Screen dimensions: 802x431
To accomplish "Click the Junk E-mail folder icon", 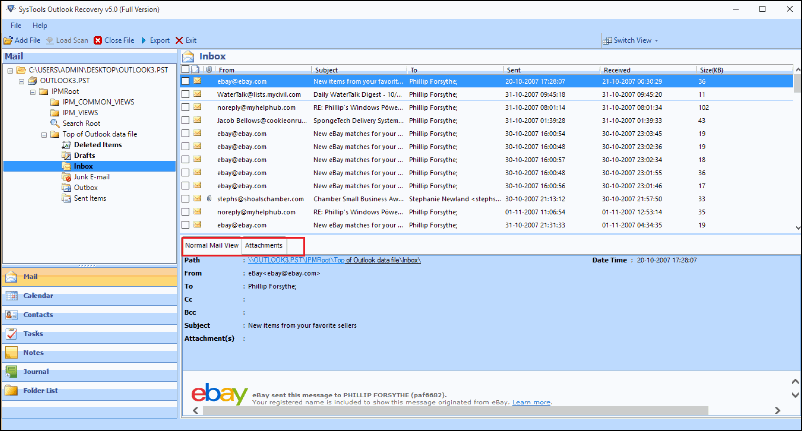I will 66,177.
